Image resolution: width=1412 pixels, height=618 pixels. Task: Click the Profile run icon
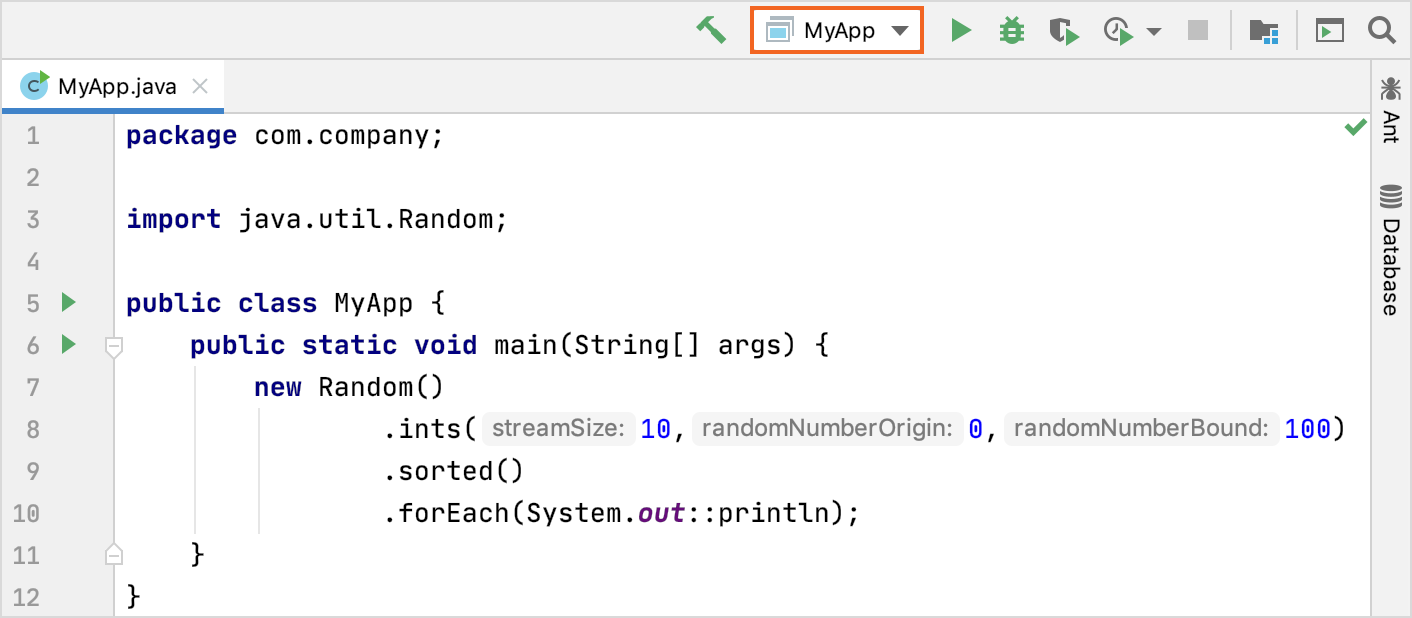pos(1117,31)
